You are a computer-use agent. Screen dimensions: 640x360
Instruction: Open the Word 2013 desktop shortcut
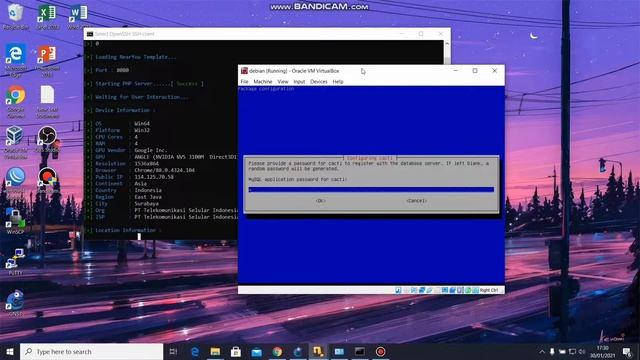tap(78, 16)
